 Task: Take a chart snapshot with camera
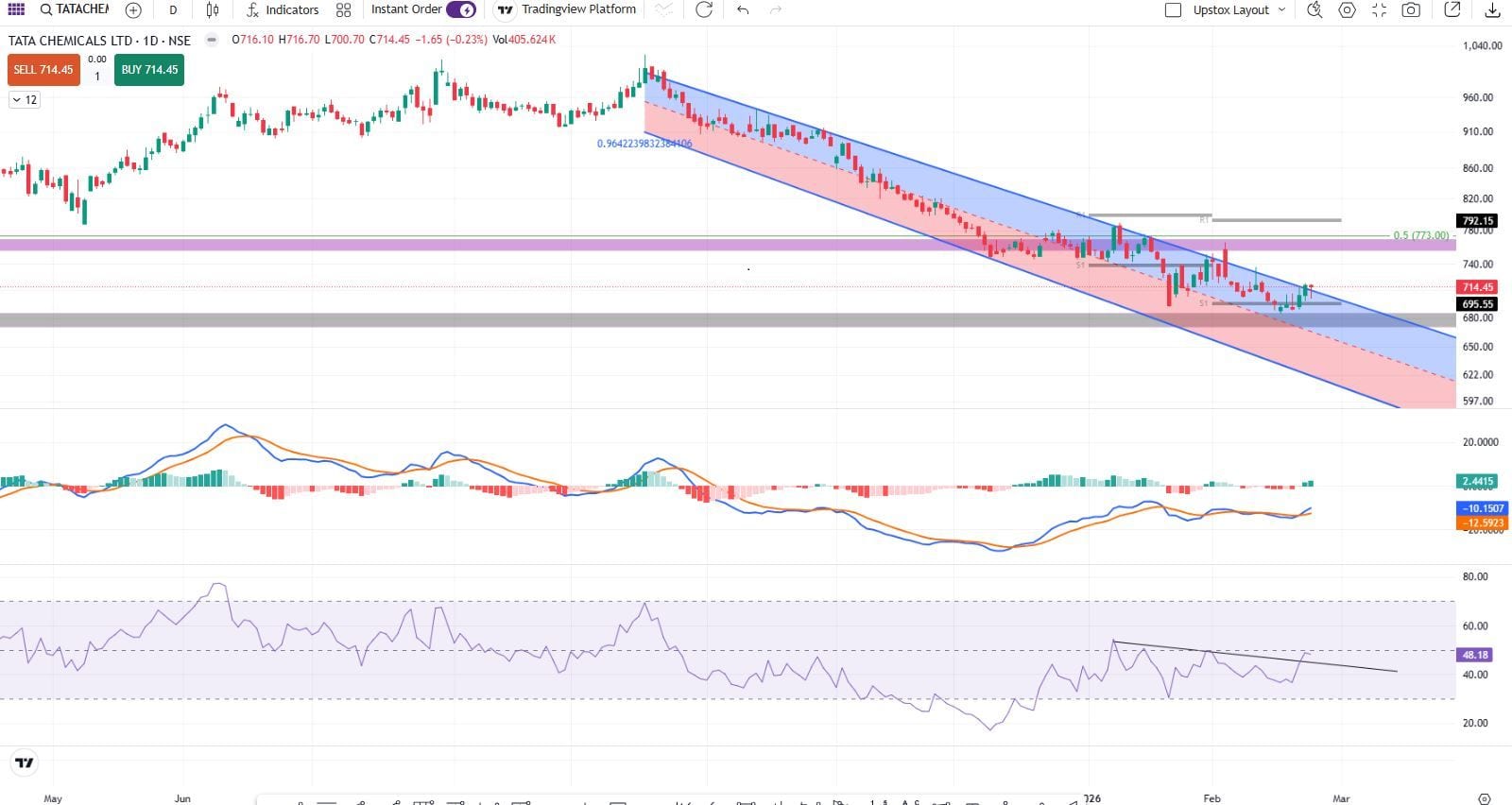pyautogui.click(x=1411, y=9)
